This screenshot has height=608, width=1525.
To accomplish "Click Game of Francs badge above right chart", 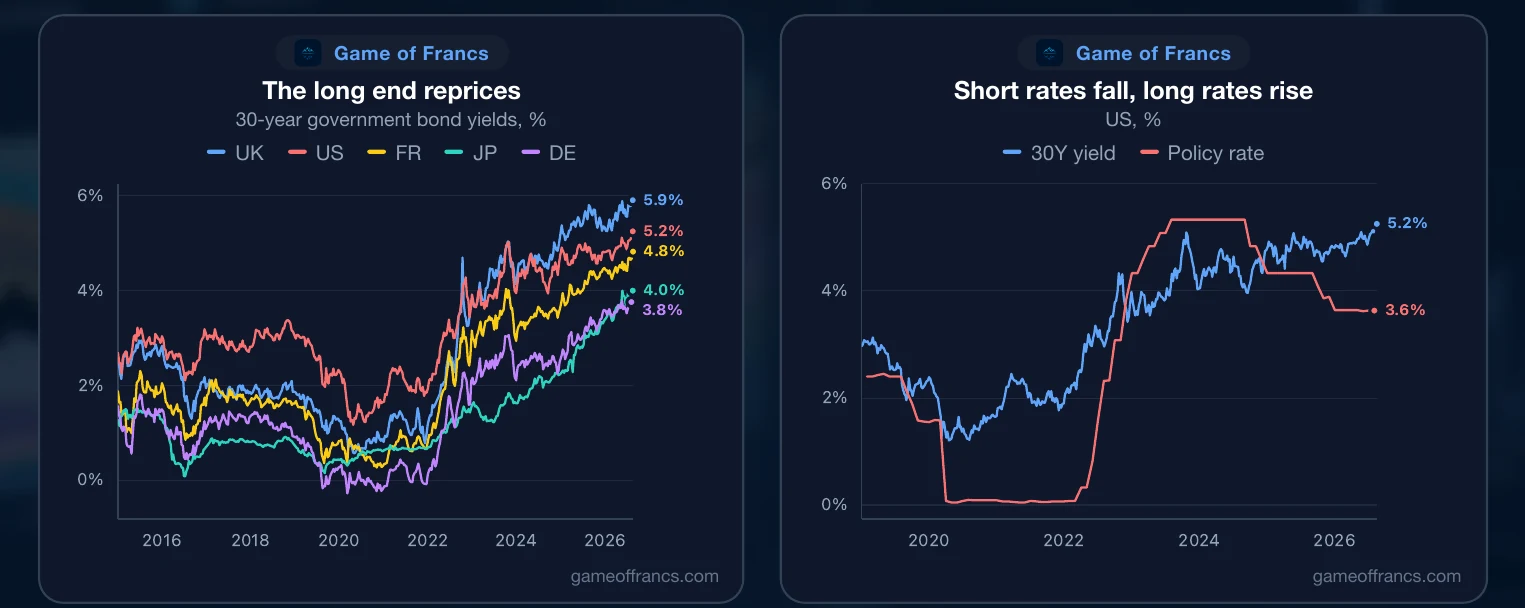I will [1134, 53].
